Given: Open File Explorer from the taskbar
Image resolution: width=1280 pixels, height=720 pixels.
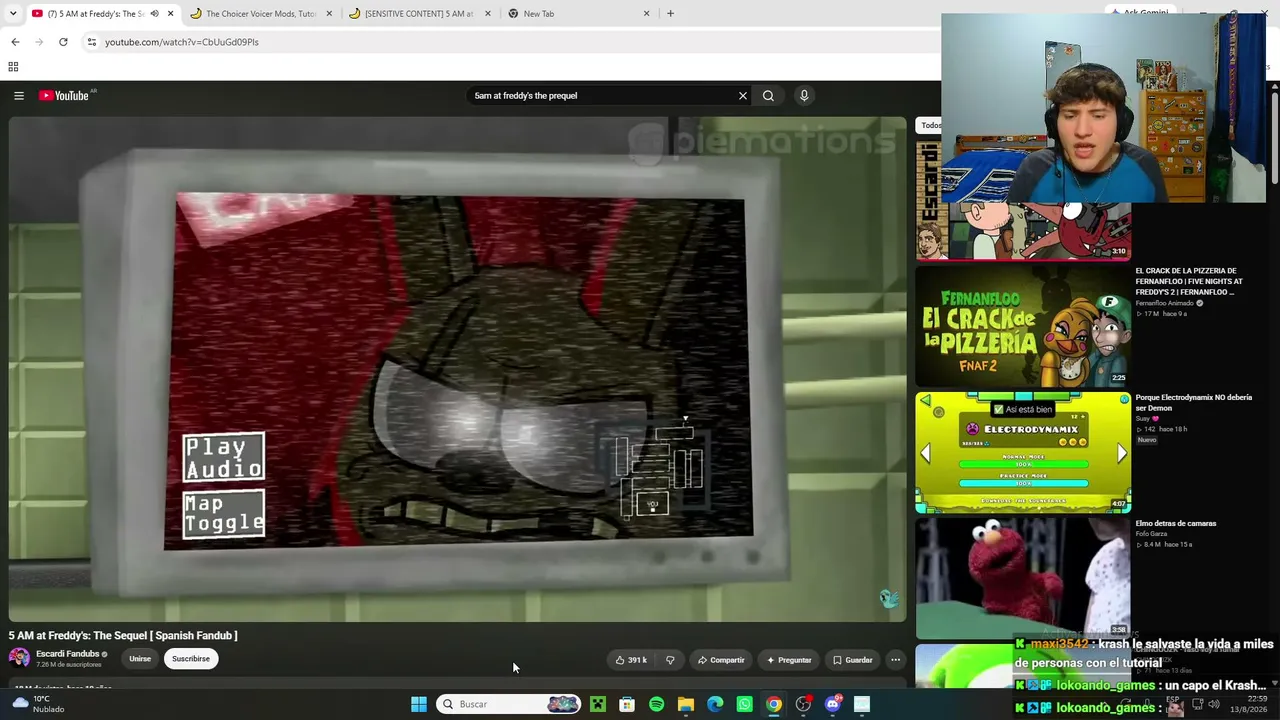Looking at the screenshot, I should click(686, 704).
